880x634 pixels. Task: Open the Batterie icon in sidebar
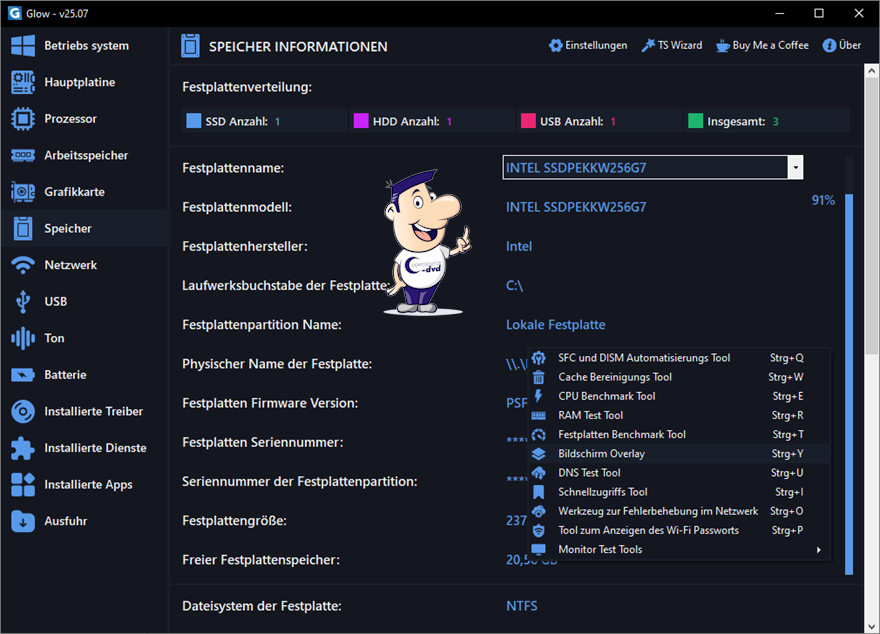coord(22,375)
